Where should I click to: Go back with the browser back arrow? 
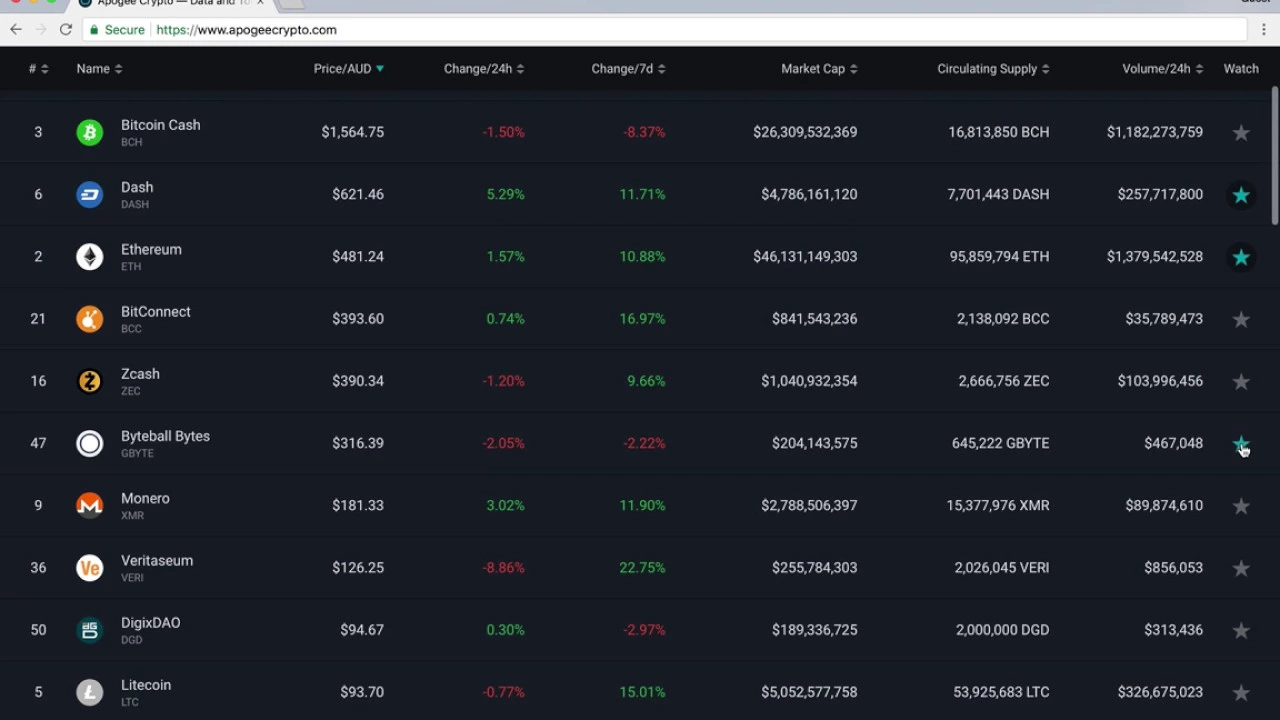click(16, 30)
